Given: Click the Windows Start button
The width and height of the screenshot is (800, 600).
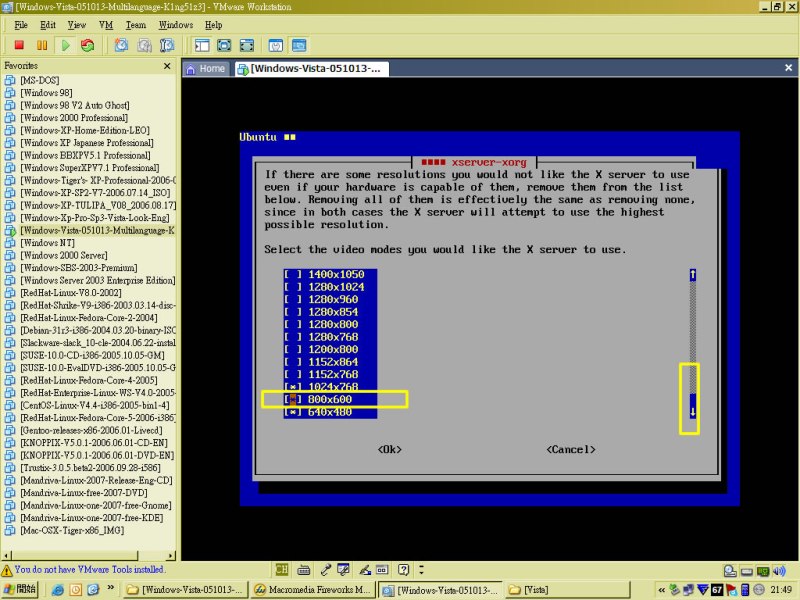Looking at the screenshot, I should (20, 590).
